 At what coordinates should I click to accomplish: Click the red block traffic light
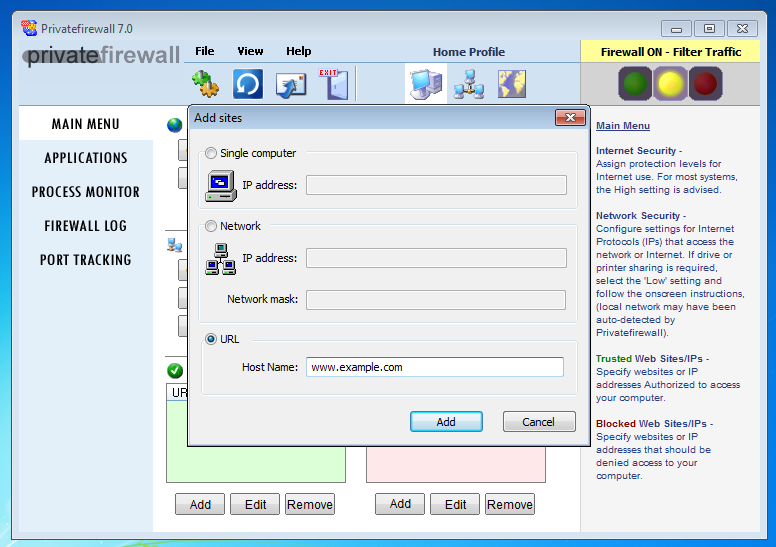pos(705,83)
